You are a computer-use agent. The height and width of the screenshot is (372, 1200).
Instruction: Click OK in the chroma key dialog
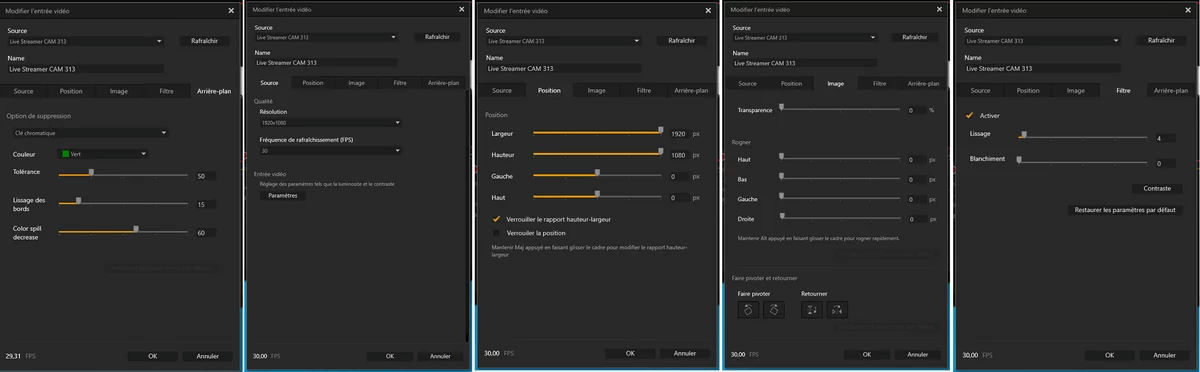[153, 356]
